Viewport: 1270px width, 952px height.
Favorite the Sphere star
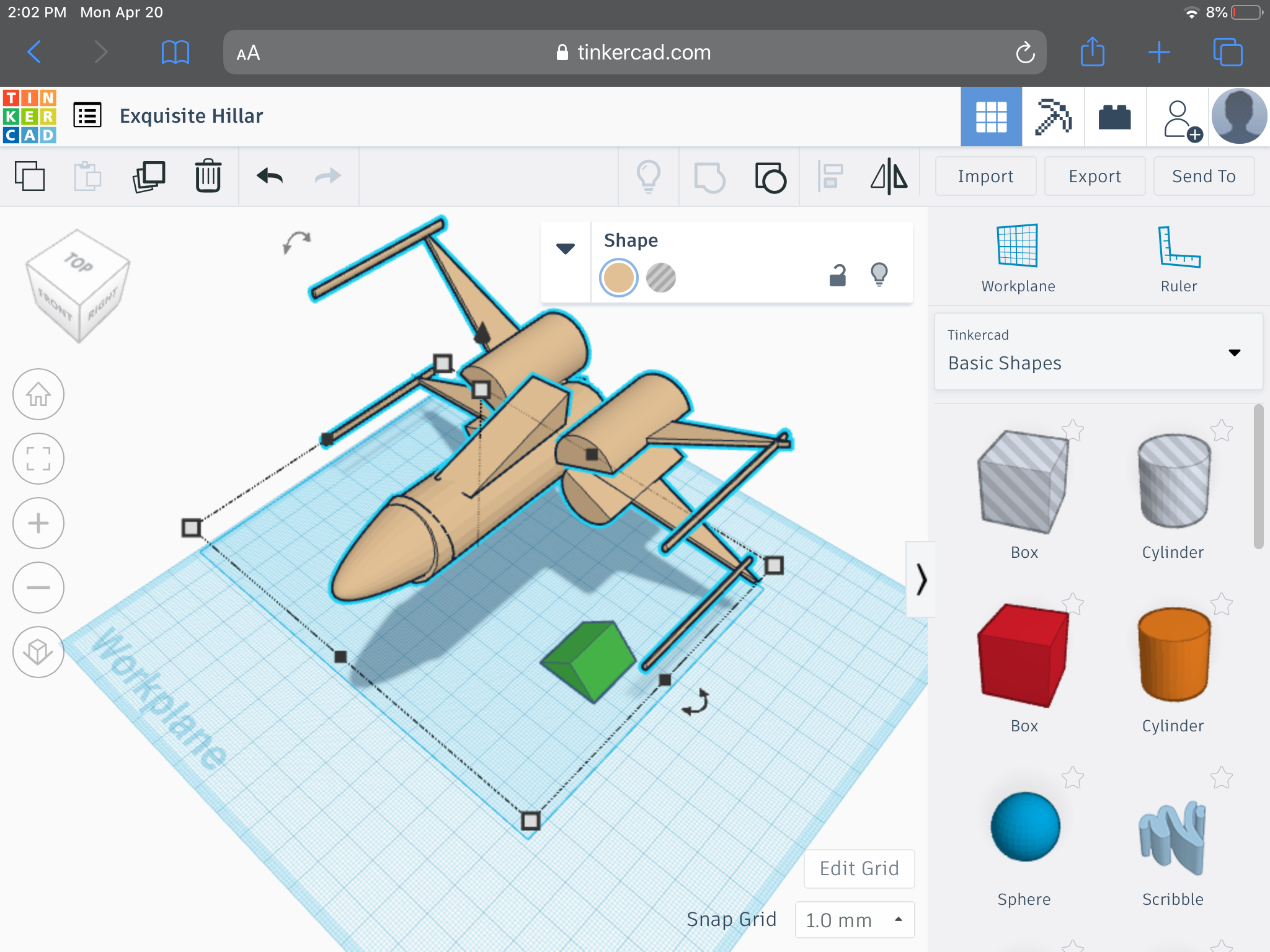tap(1072, 777)
